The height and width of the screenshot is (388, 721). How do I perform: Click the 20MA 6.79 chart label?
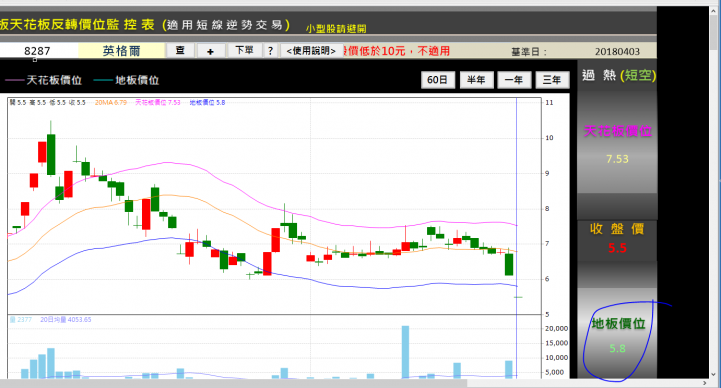(111, 103)
